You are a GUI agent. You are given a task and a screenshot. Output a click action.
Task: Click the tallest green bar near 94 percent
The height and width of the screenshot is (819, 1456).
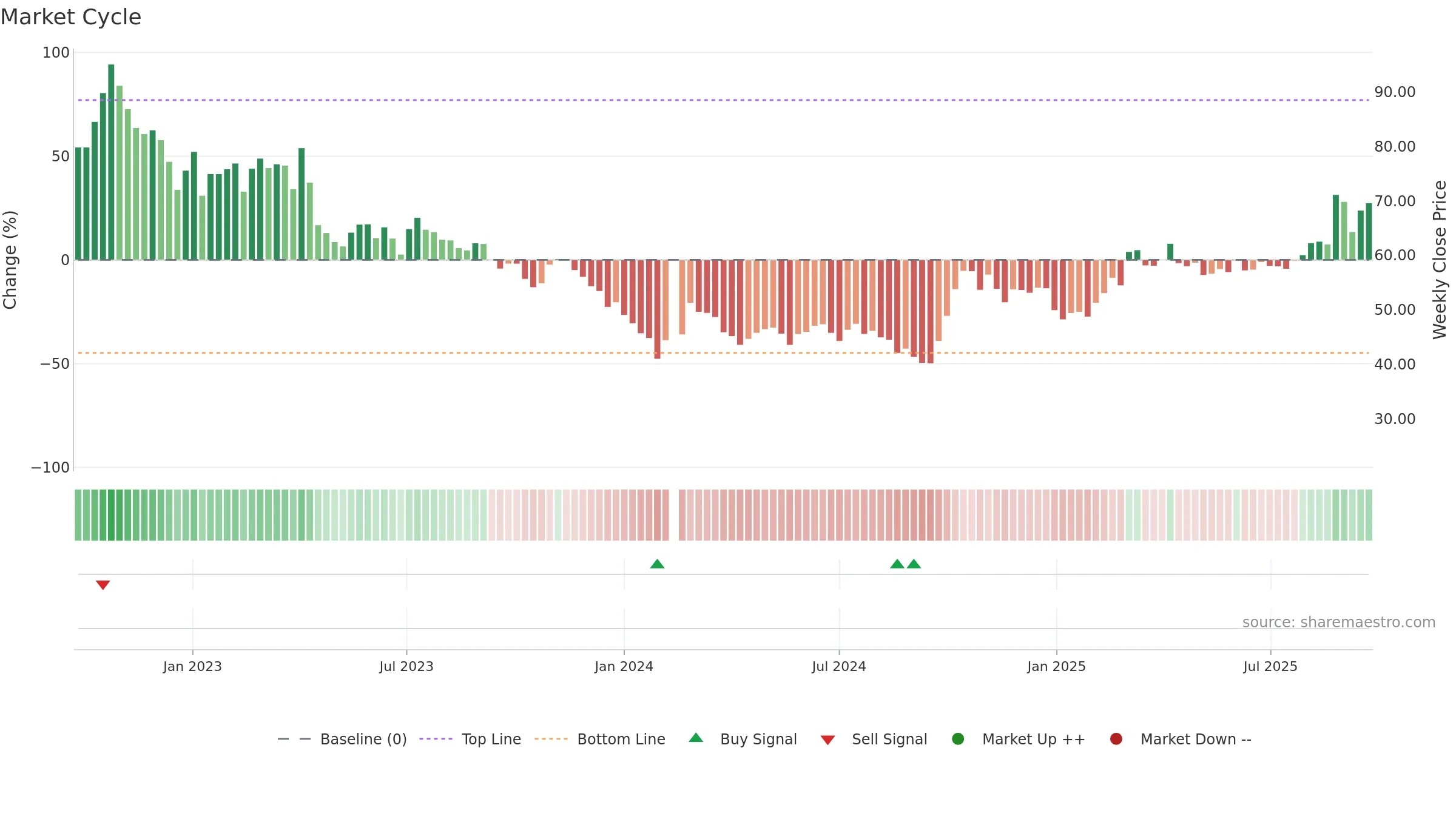pos(111,162)
